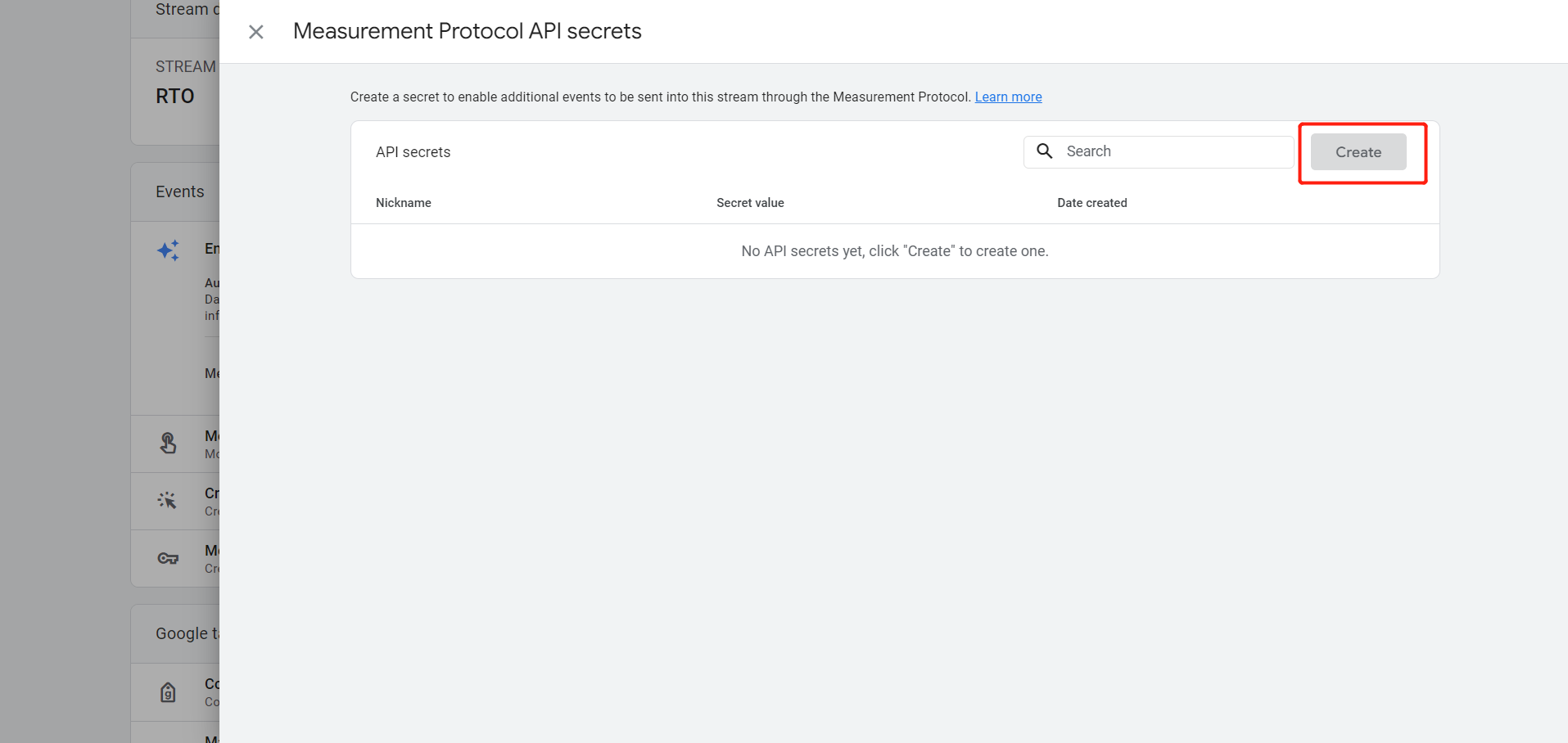Click the key icon for API secrets

(x=168, y=558)
